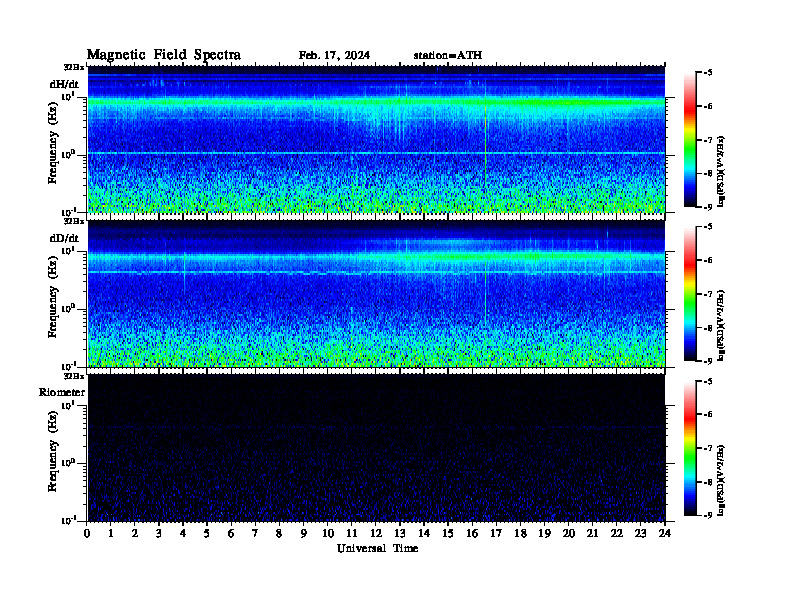Screen dimensions: 792x612
Task: Click the -5 tick on dH/dt color scale
Action: pyautogui.click(x=707, y=73)
